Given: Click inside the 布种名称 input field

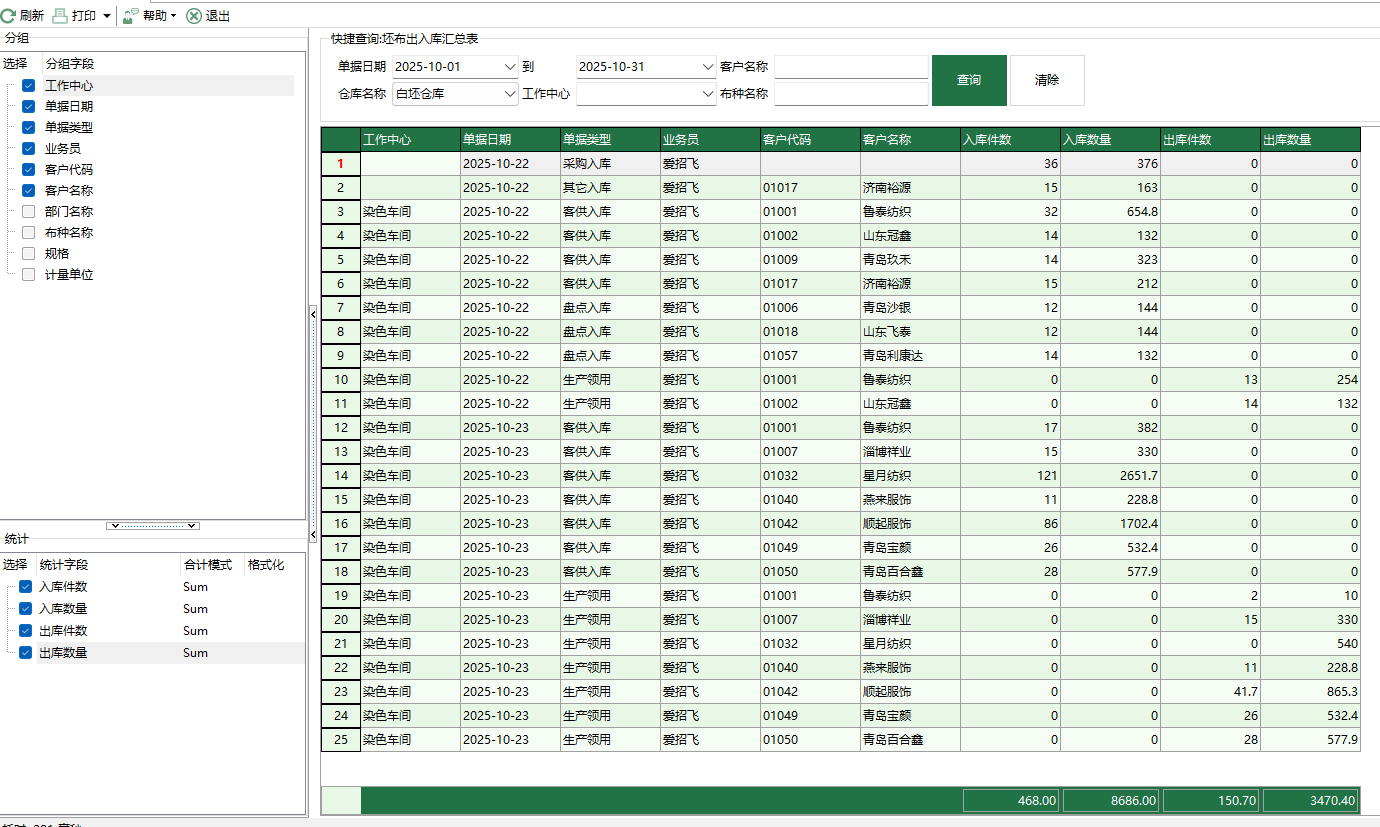Looking at the screenshot, I should click(x=851, y=94).
